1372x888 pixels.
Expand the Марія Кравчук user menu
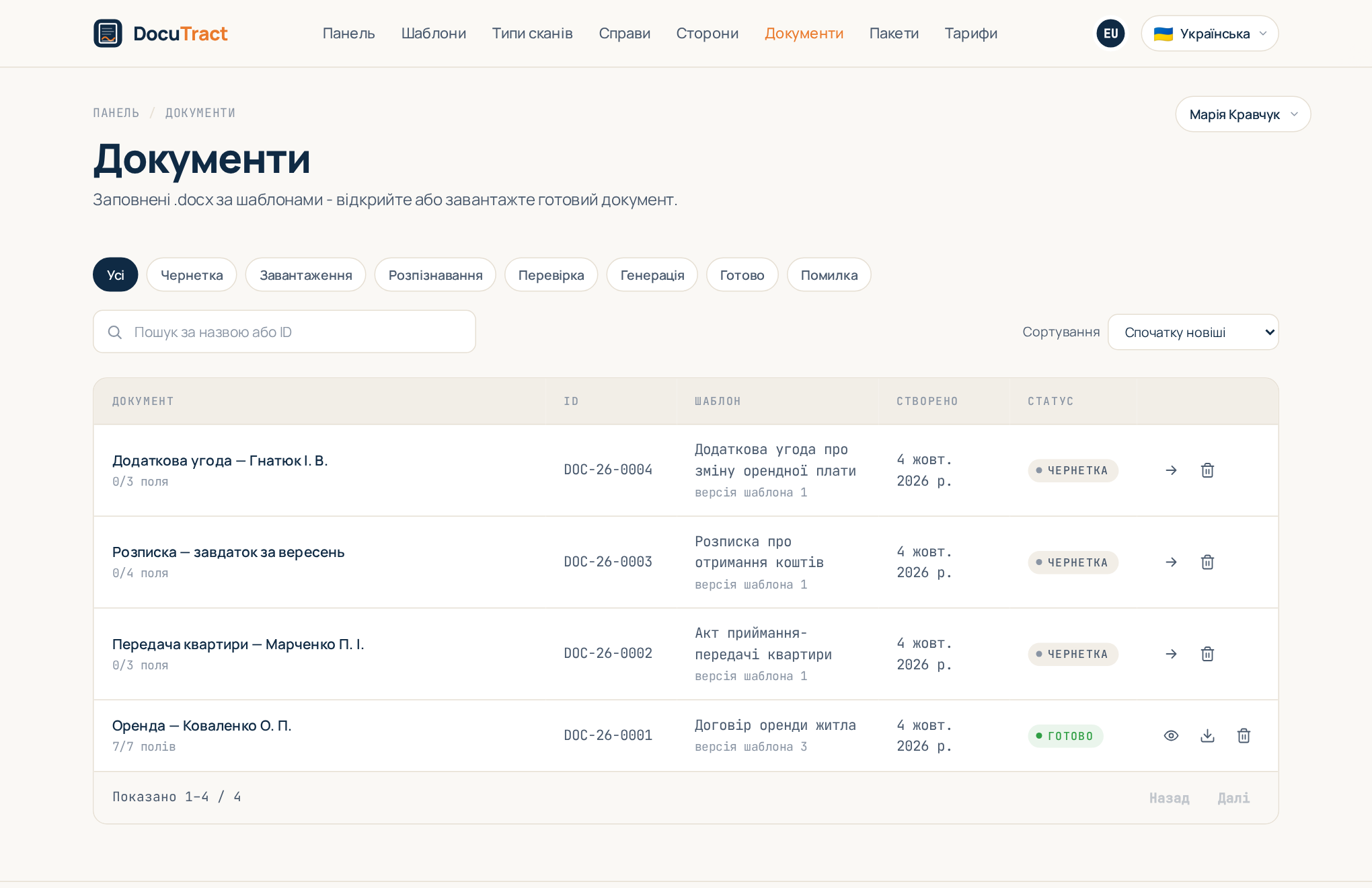[x=1243, y=114]
